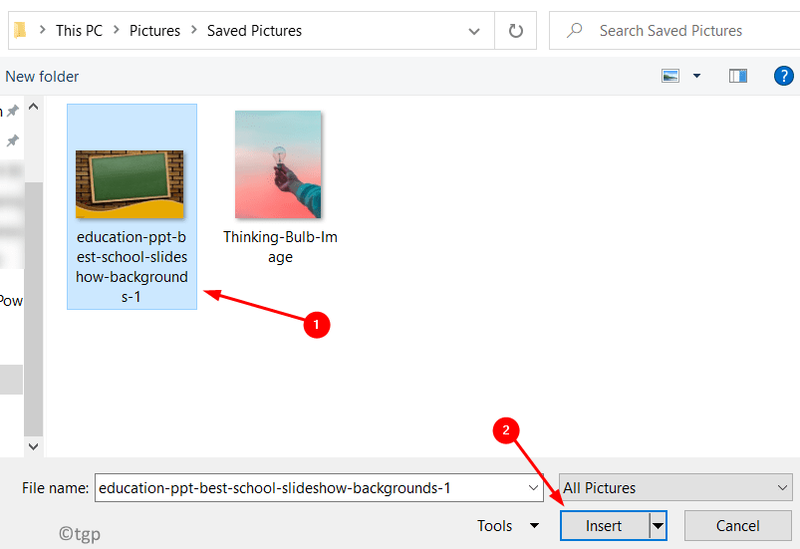Click the second pin icon in the sidebar
Viewport: 800px width, 549px height.
(x=13, y=140)
